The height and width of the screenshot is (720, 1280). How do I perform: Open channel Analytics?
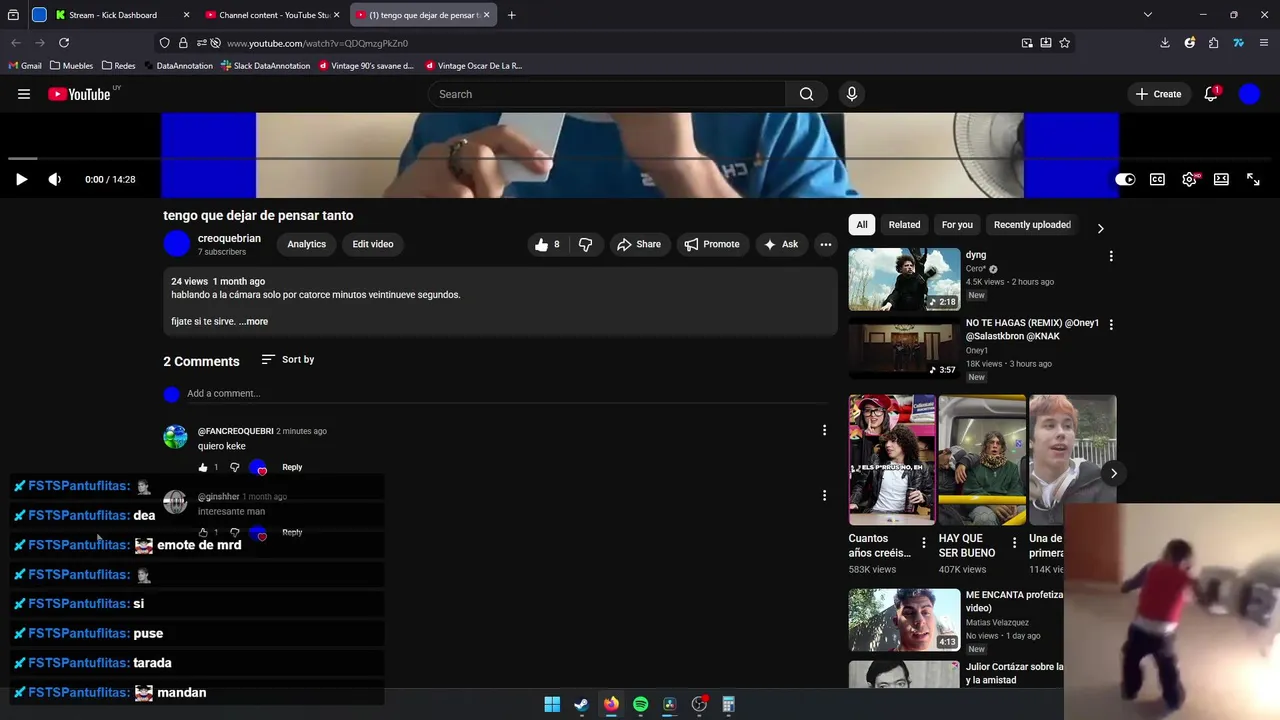307,244
